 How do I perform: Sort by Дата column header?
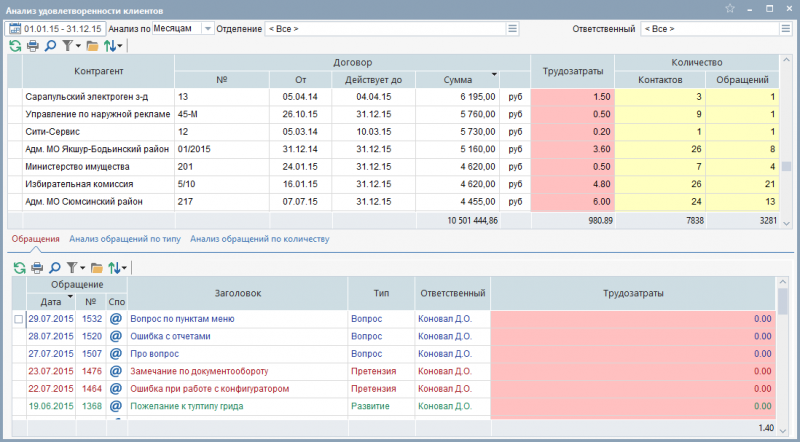51,302
